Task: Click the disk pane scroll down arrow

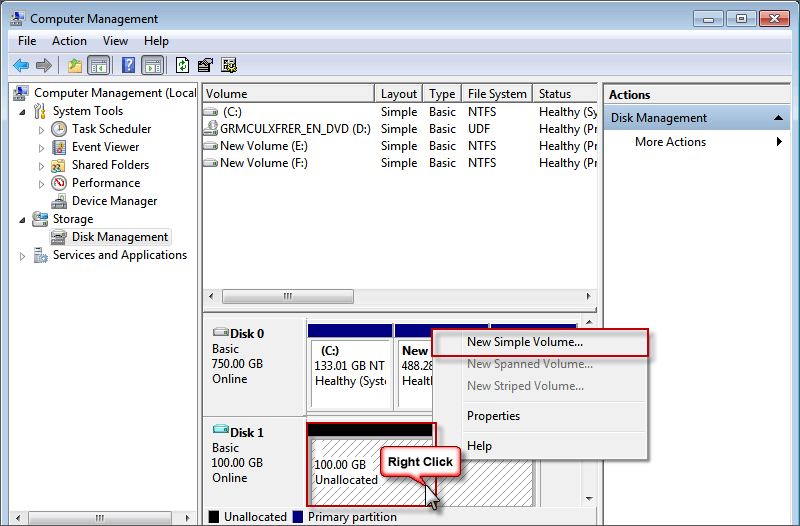Action: [x=589, y=498]
